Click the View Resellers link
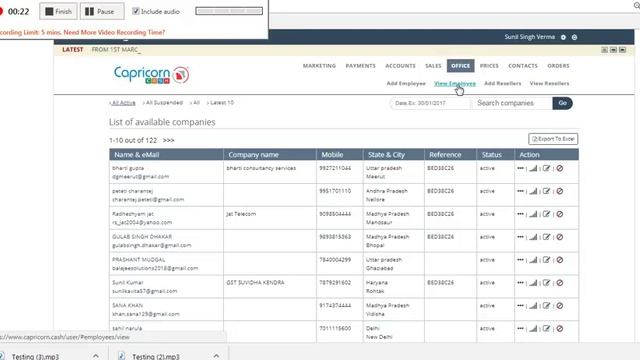 (549, 83)
